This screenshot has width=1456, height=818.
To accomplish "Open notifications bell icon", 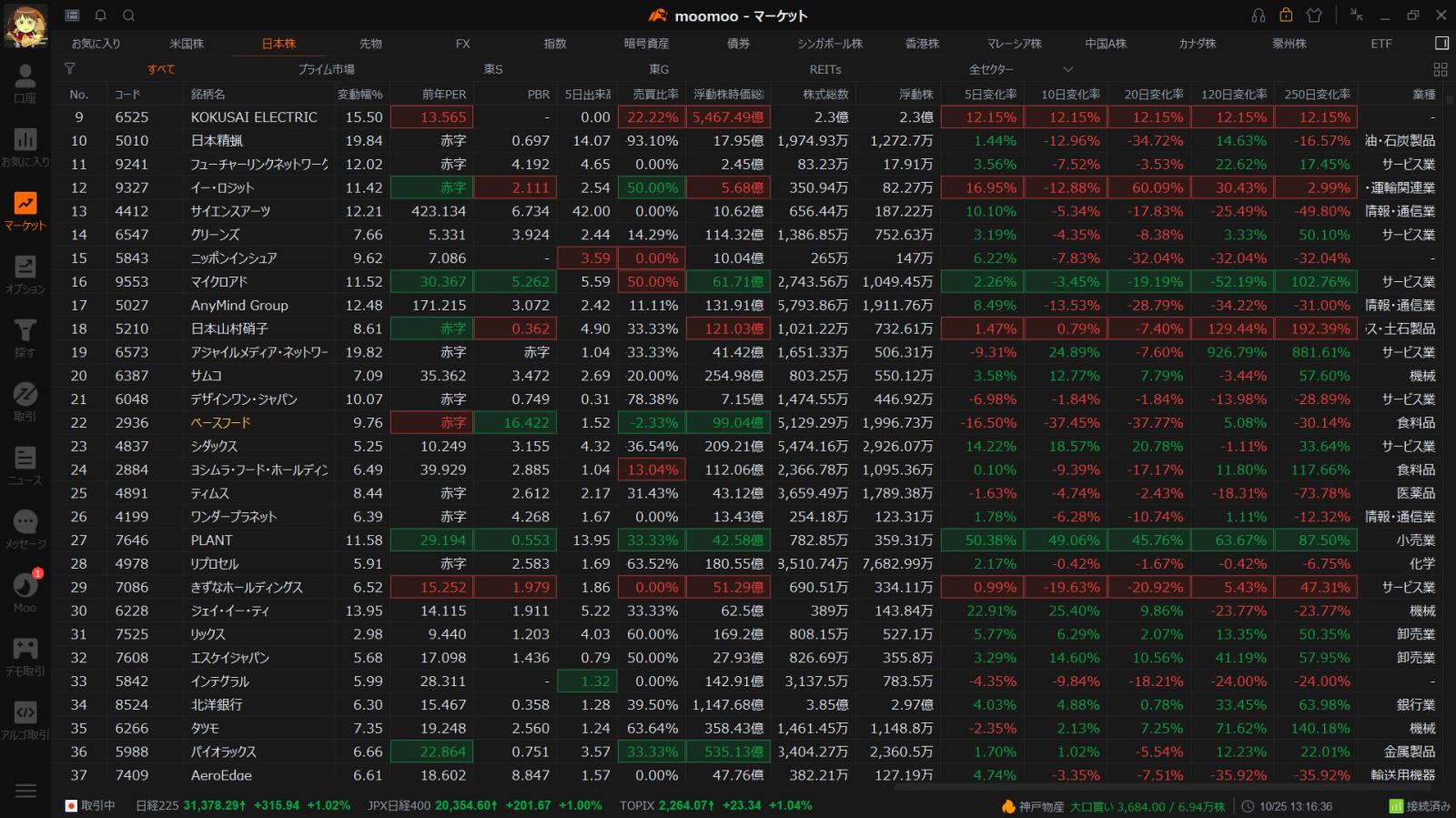I will pyautogui.click(x=100, y=15).
